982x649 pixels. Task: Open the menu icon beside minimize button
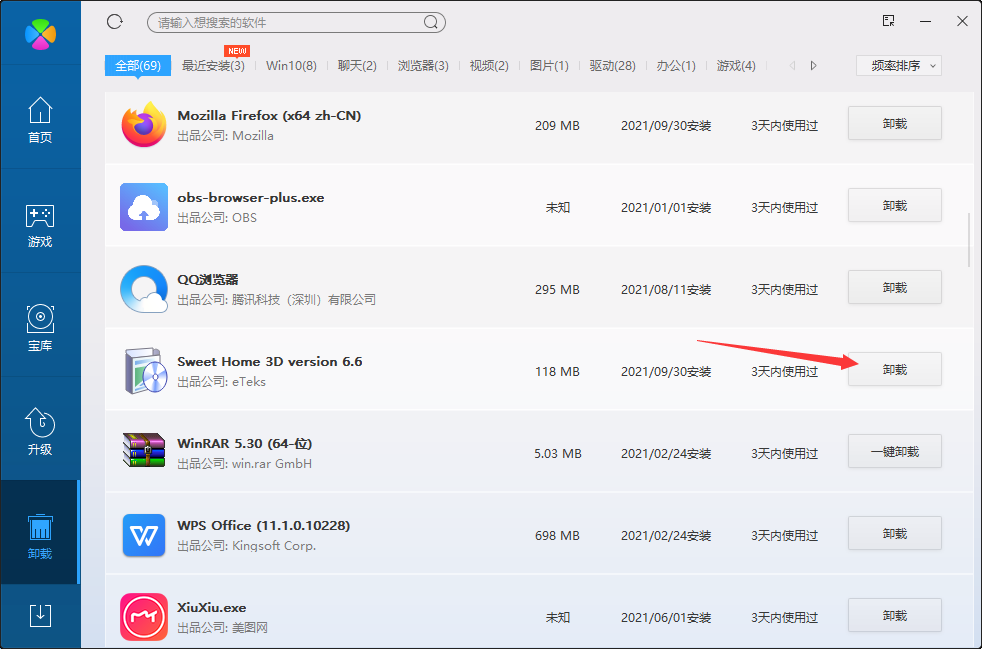[x=888, y=21]
